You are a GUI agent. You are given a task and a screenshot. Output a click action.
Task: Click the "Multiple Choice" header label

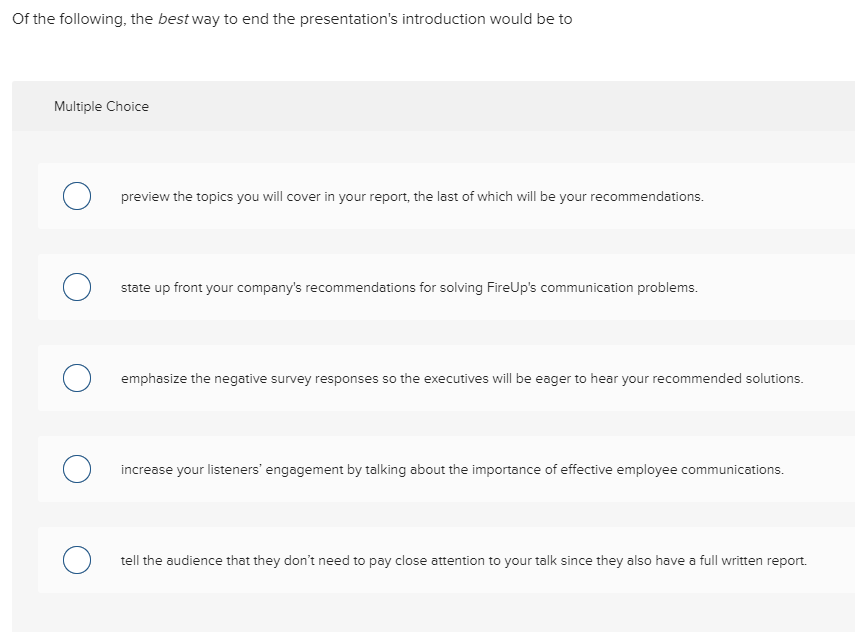pyautogui.click(x=101, y=107)
